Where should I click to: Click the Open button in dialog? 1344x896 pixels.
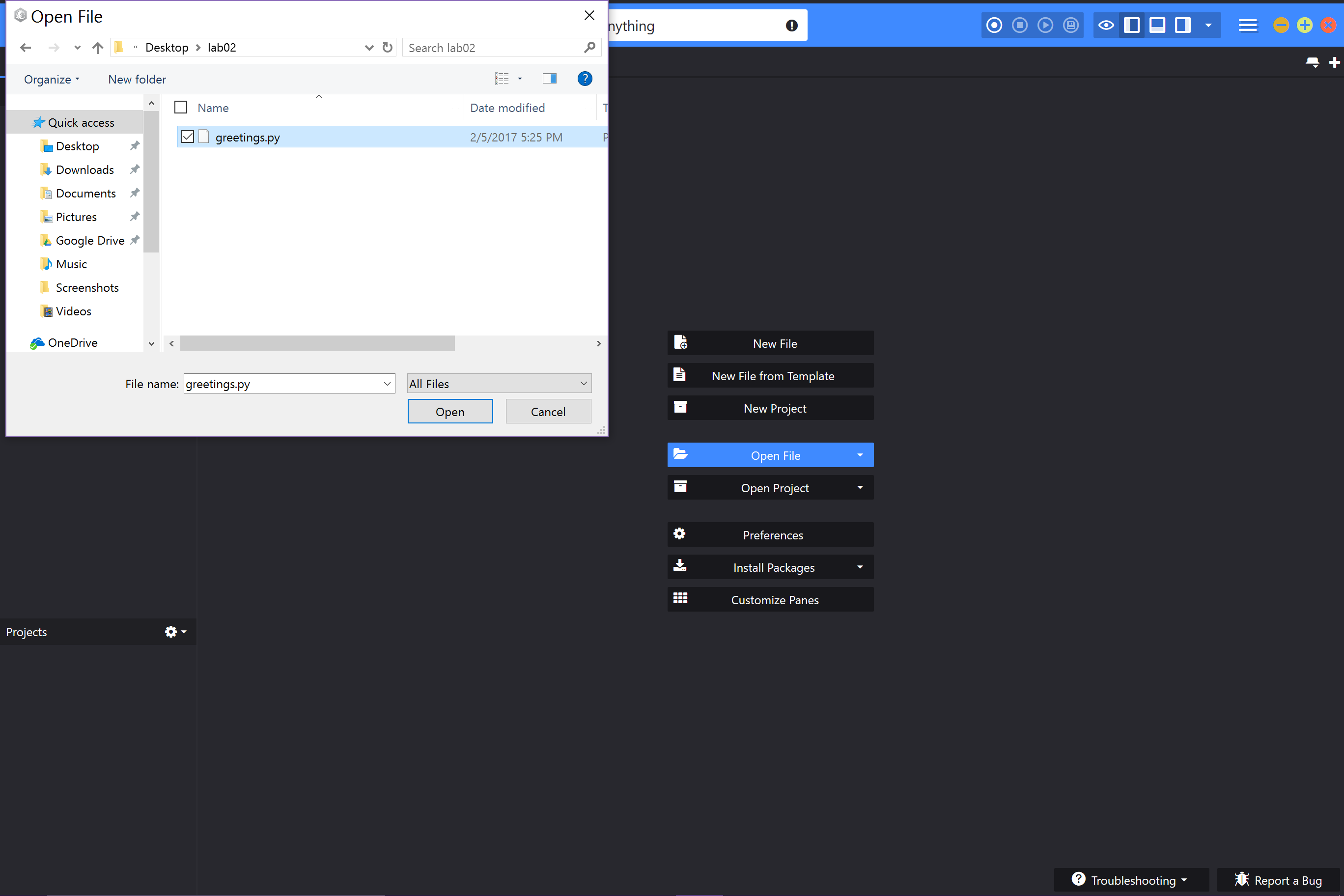(x=449, y=412)
